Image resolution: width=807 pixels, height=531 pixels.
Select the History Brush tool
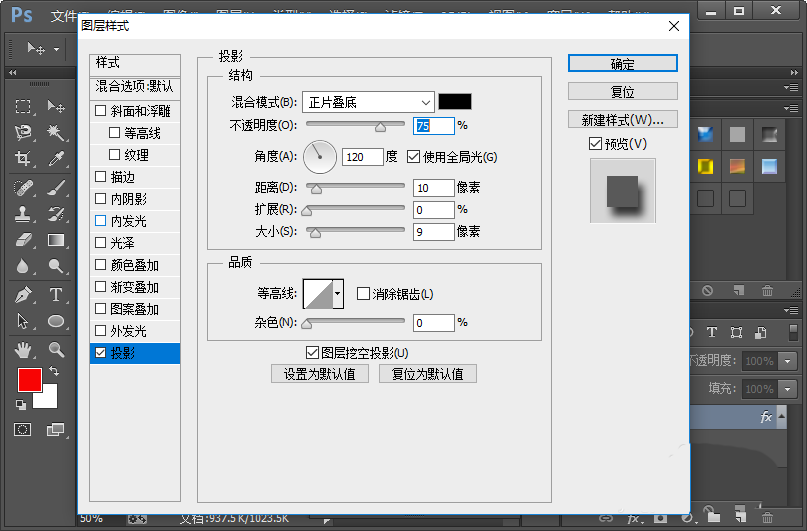pos(56,214)
